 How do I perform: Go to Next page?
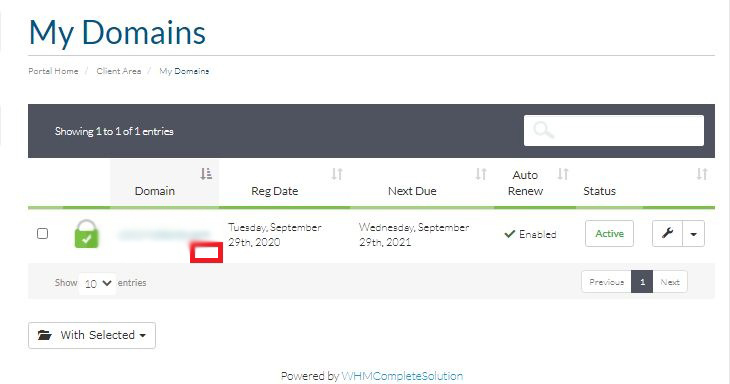pos(670,282)
